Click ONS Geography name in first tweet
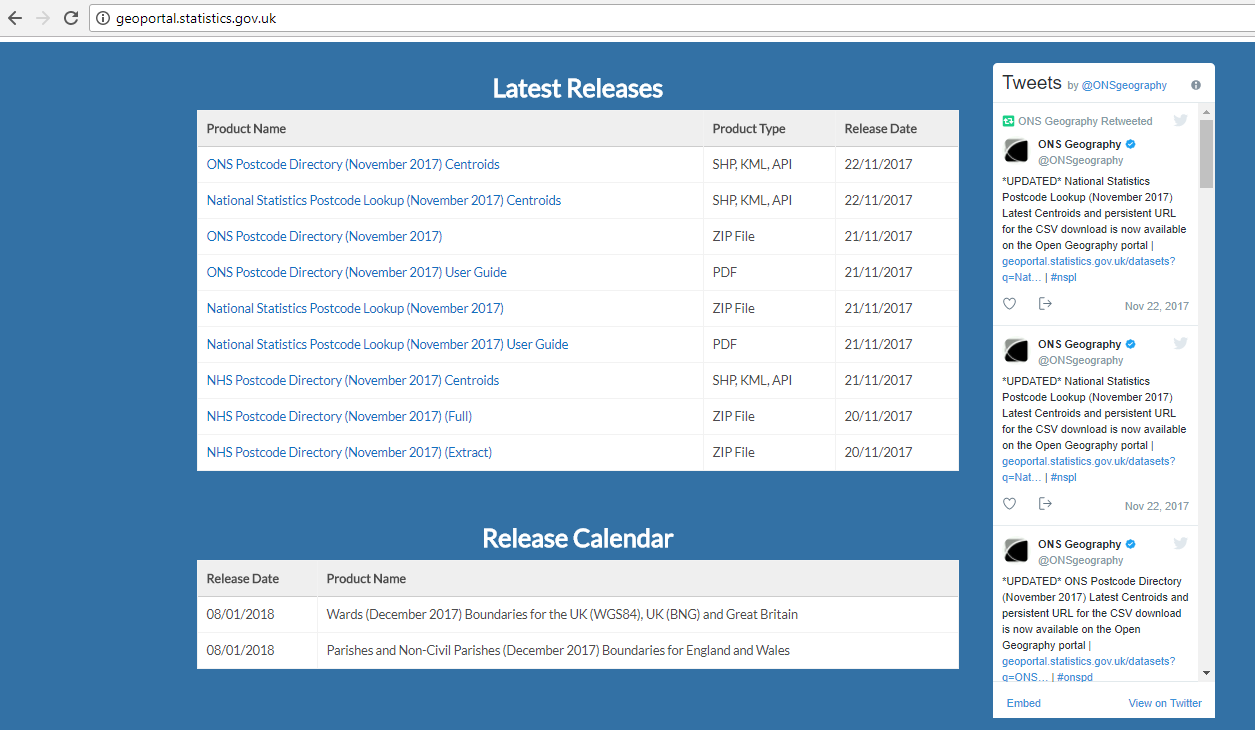 1079,144
